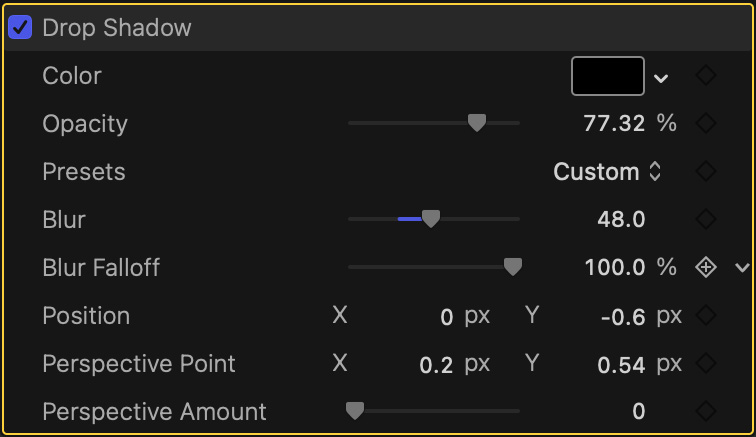756x437 pixels.
Task: Open the Presets Custom popup menu
Action: (607, 172)
